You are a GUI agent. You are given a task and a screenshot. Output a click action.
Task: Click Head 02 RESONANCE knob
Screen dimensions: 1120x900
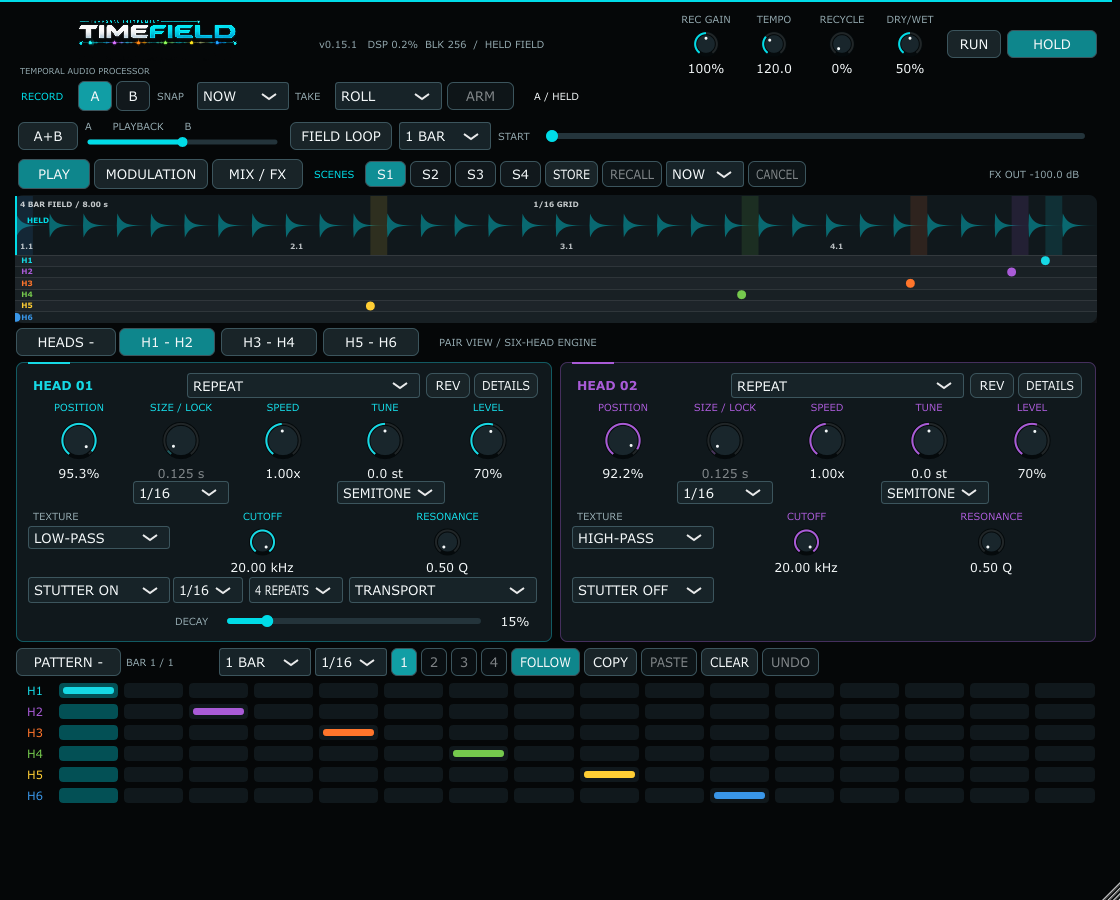pos(991,542)
